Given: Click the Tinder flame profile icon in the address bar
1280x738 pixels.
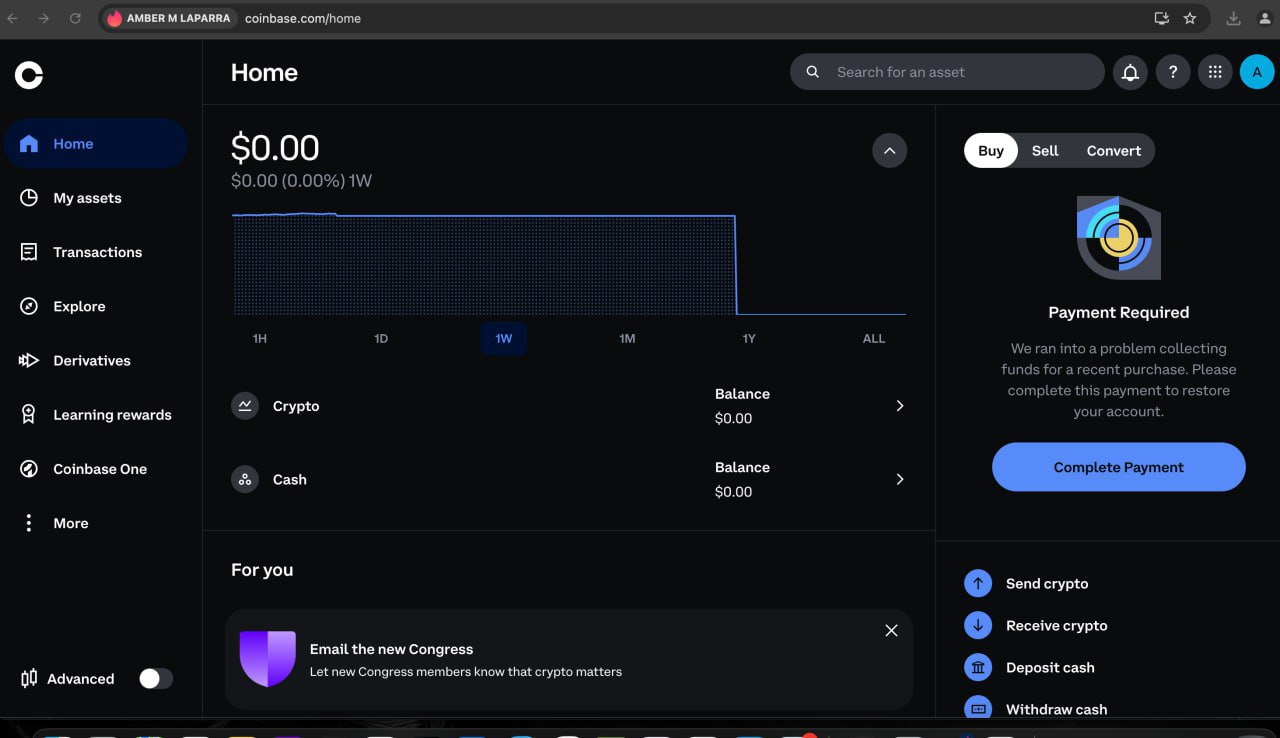Looking at the screenshot, I should pos(114,18).
